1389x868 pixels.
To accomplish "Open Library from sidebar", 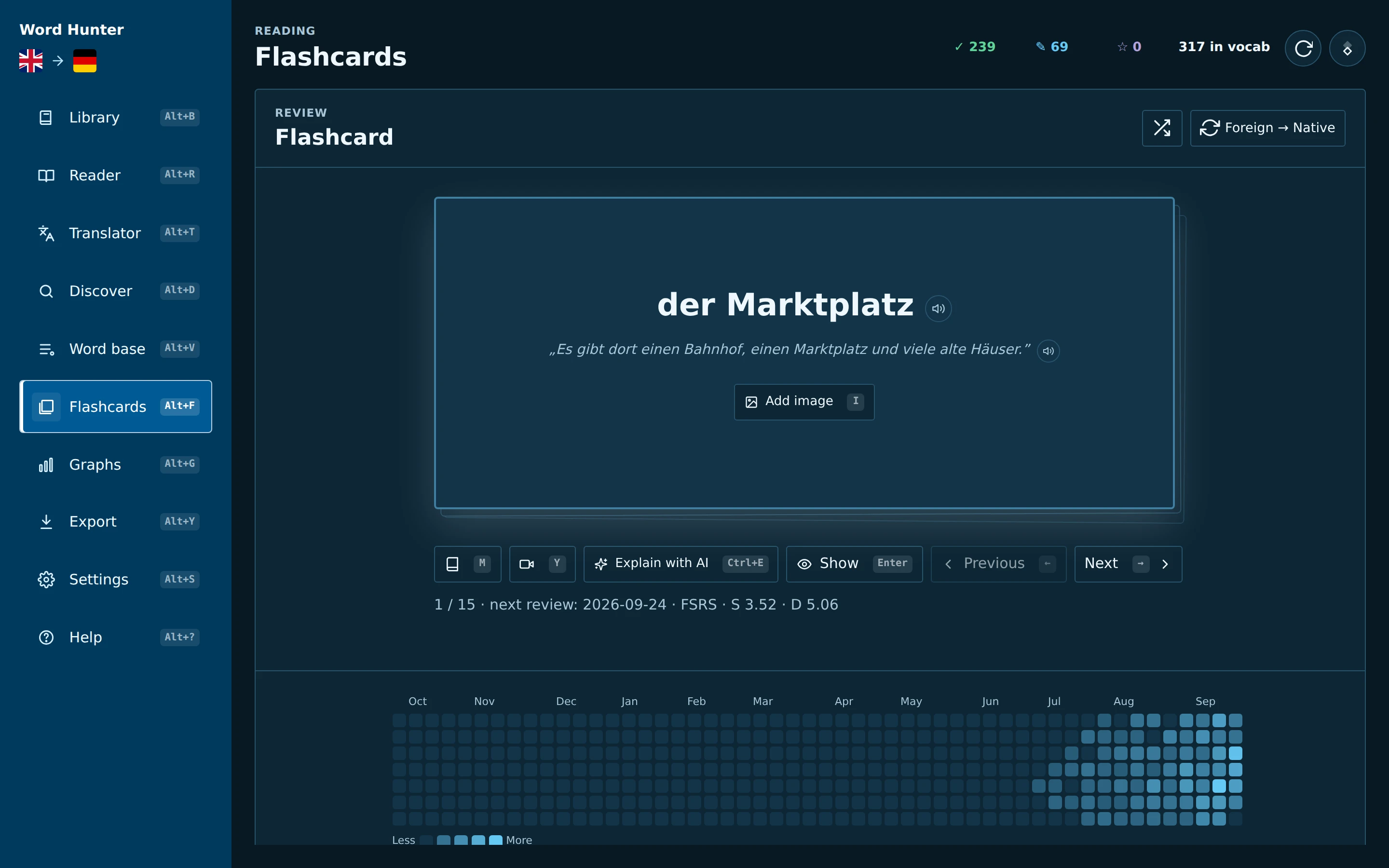I will [x=116, y=117].
